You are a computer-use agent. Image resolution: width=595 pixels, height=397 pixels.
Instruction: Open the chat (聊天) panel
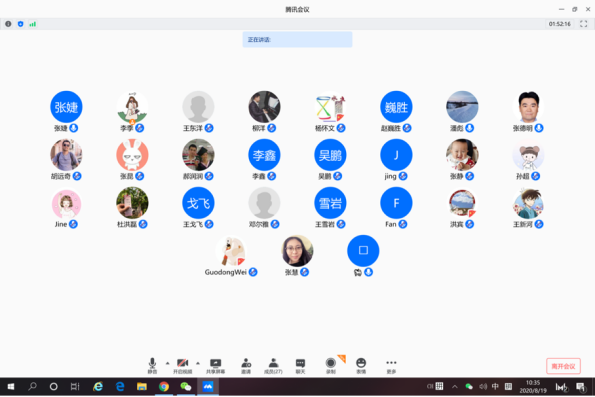click(x=300, y=365)
